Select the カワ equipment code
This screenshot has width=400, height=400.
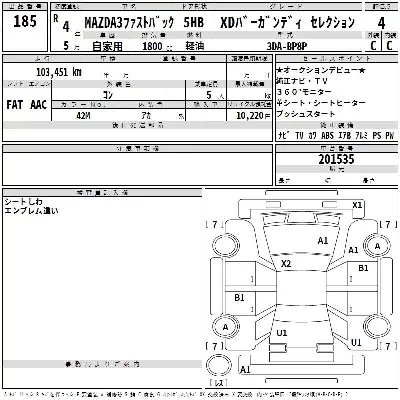pos(312,135)
